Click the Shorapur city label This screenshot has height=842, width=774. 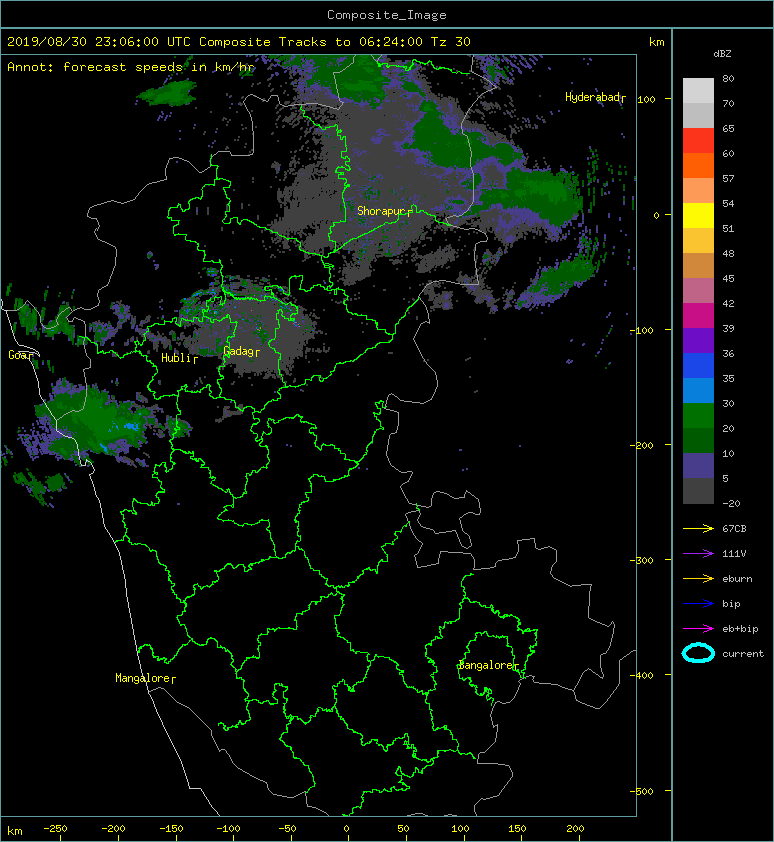point(381,211)
